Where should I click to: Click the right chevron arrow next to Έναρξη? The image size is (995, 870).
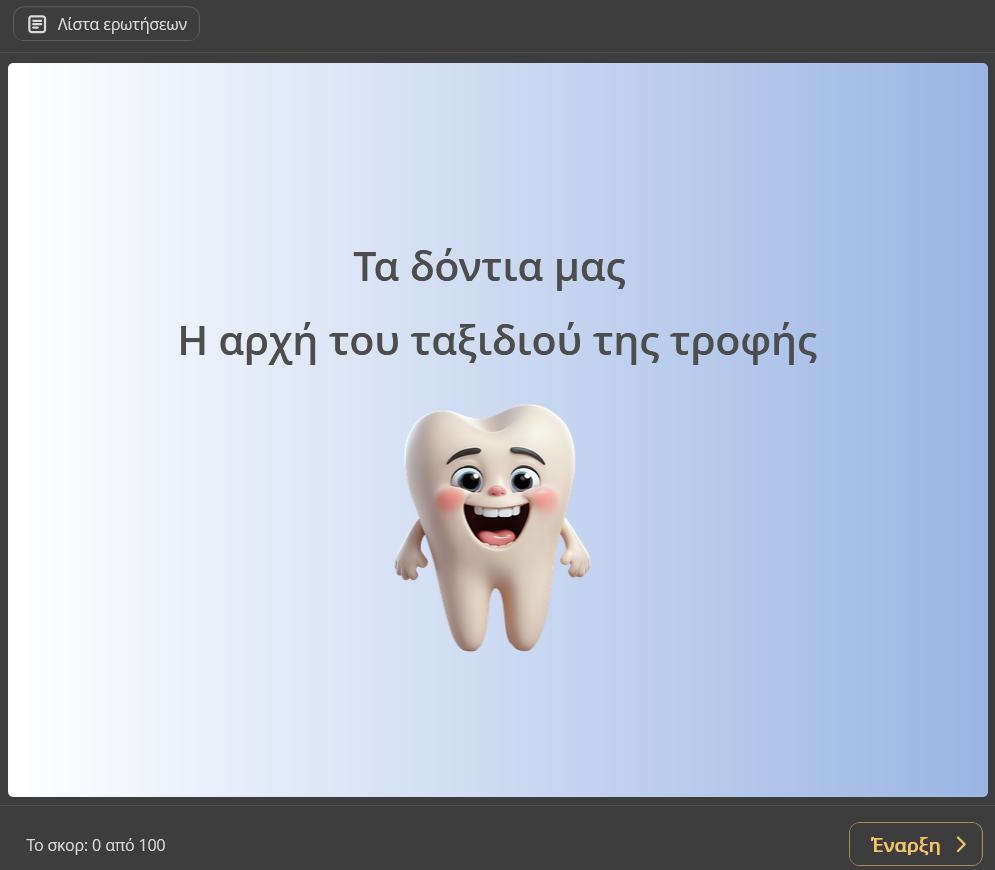tap(961, 845)
